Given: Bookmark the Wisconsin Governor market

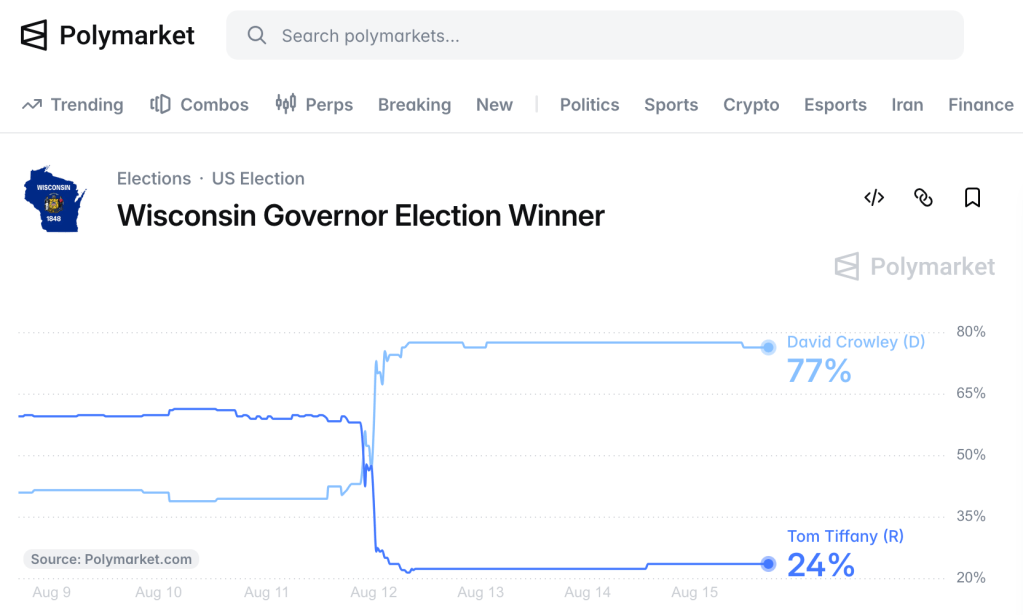Looking at the screenshot, I should [x=972, y=198].
